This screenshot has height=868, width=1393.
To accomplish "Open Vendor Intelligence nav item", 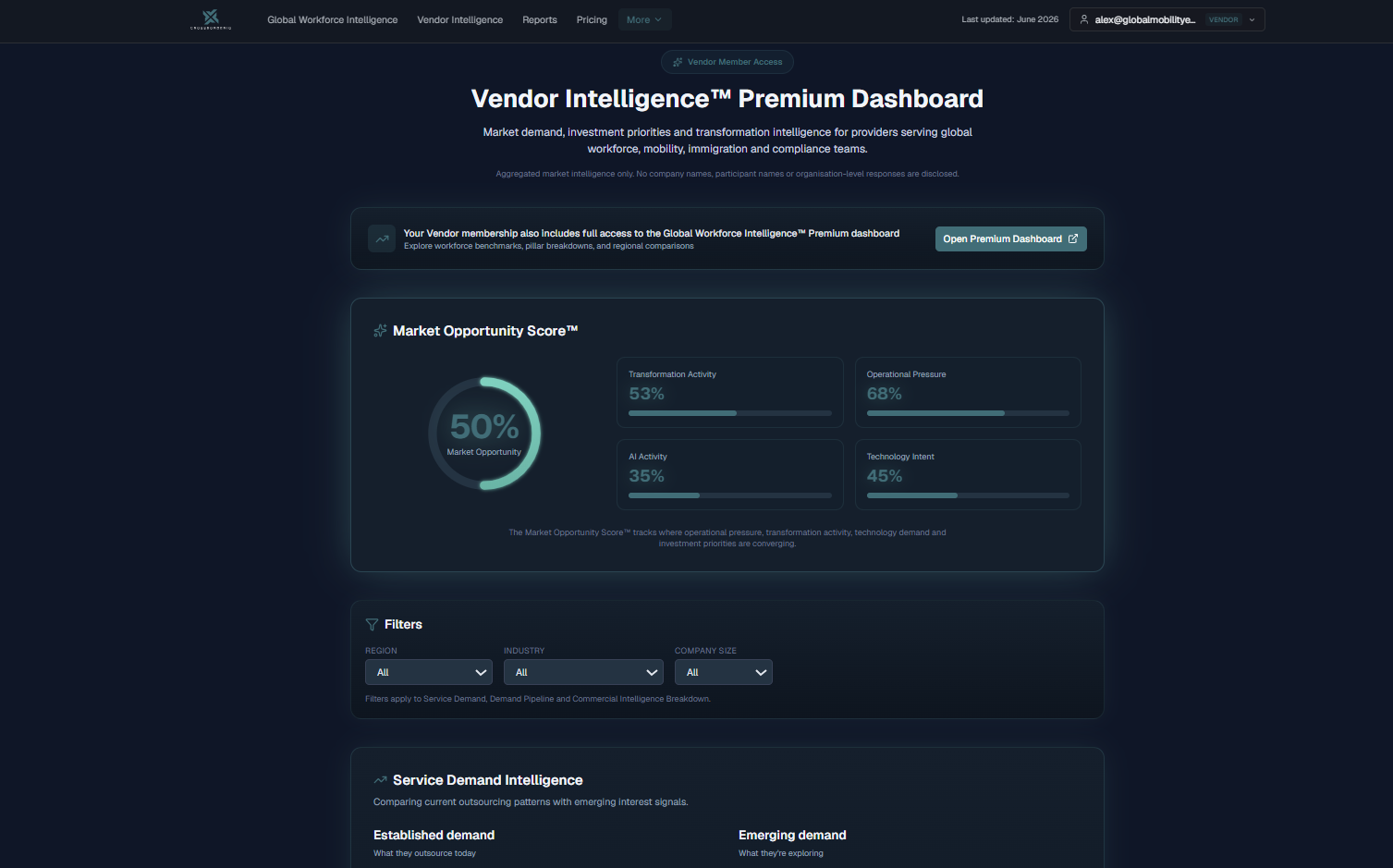I will coord(460,19).
